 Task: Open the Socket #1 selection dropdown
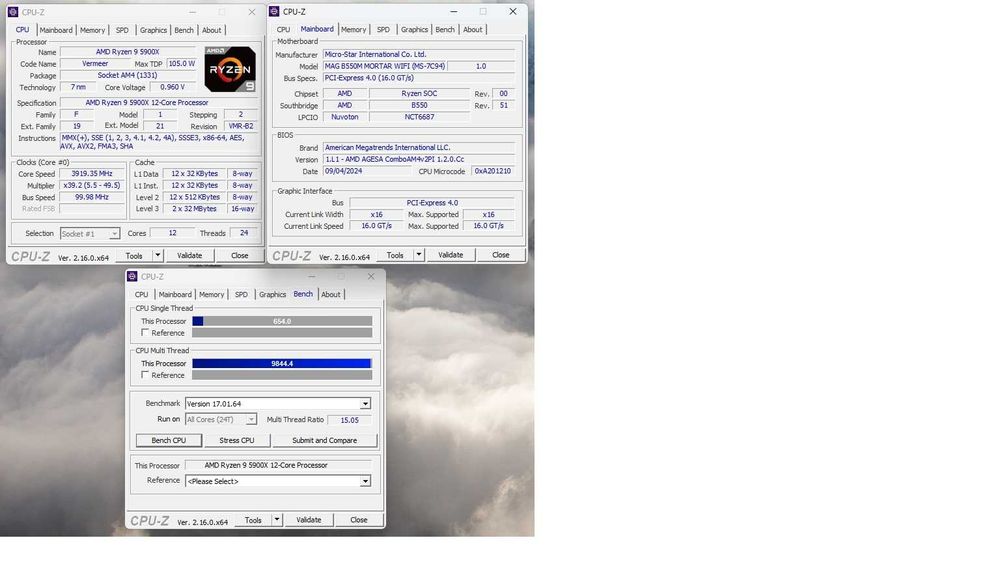(114, 233)
